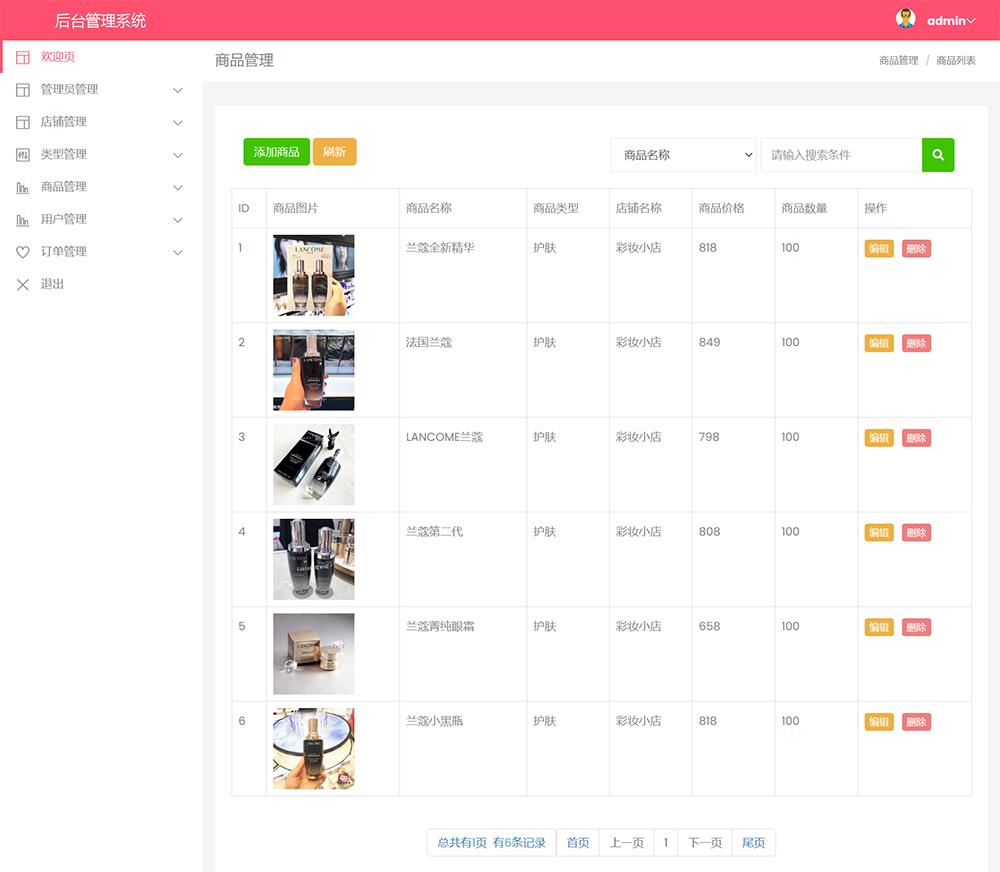Open the 法国兰蔻 product image

(314, 370)
